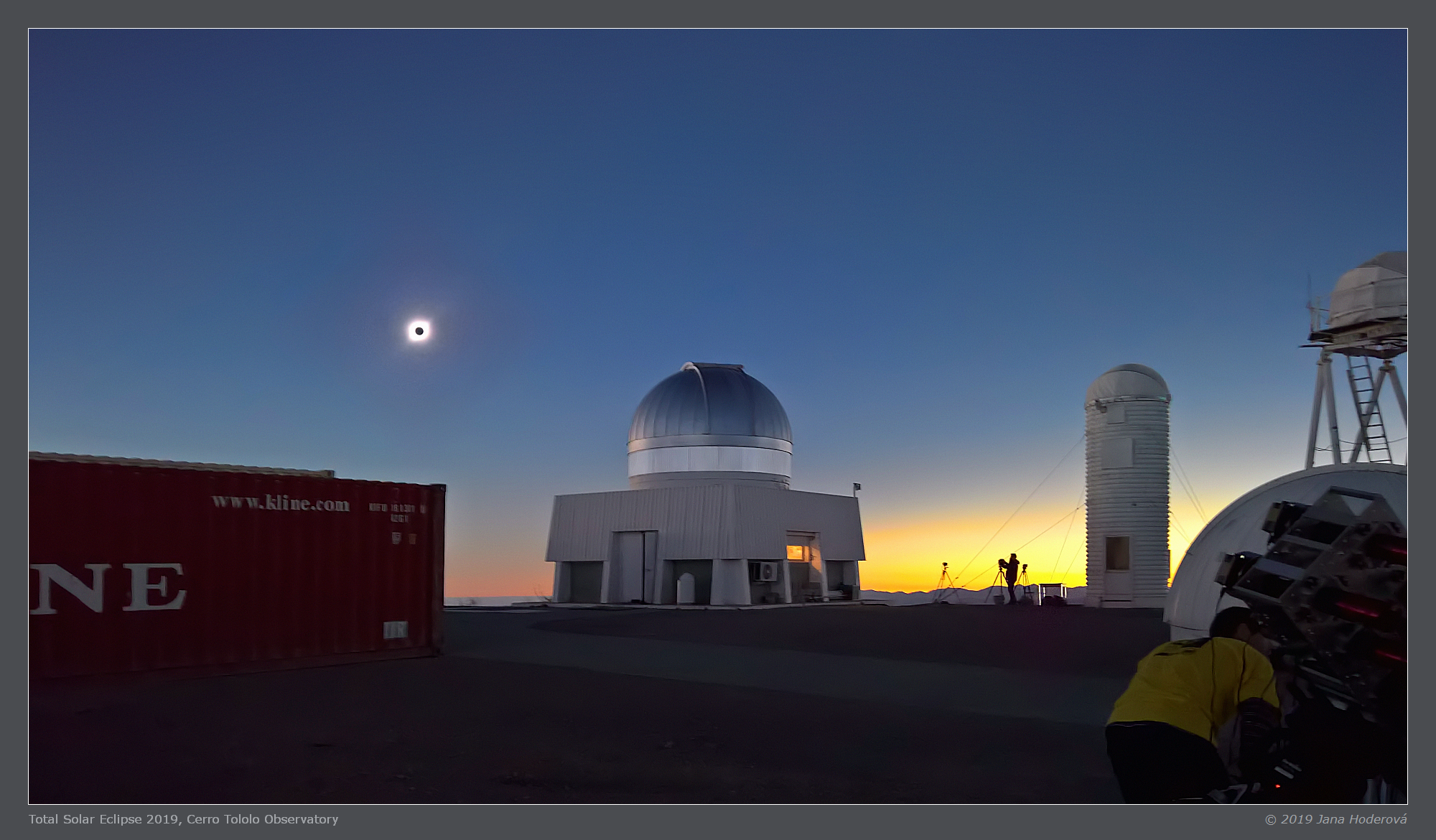Click the small white table near the silo tower
The image size is (1436, 840).
click(1052, 591)
